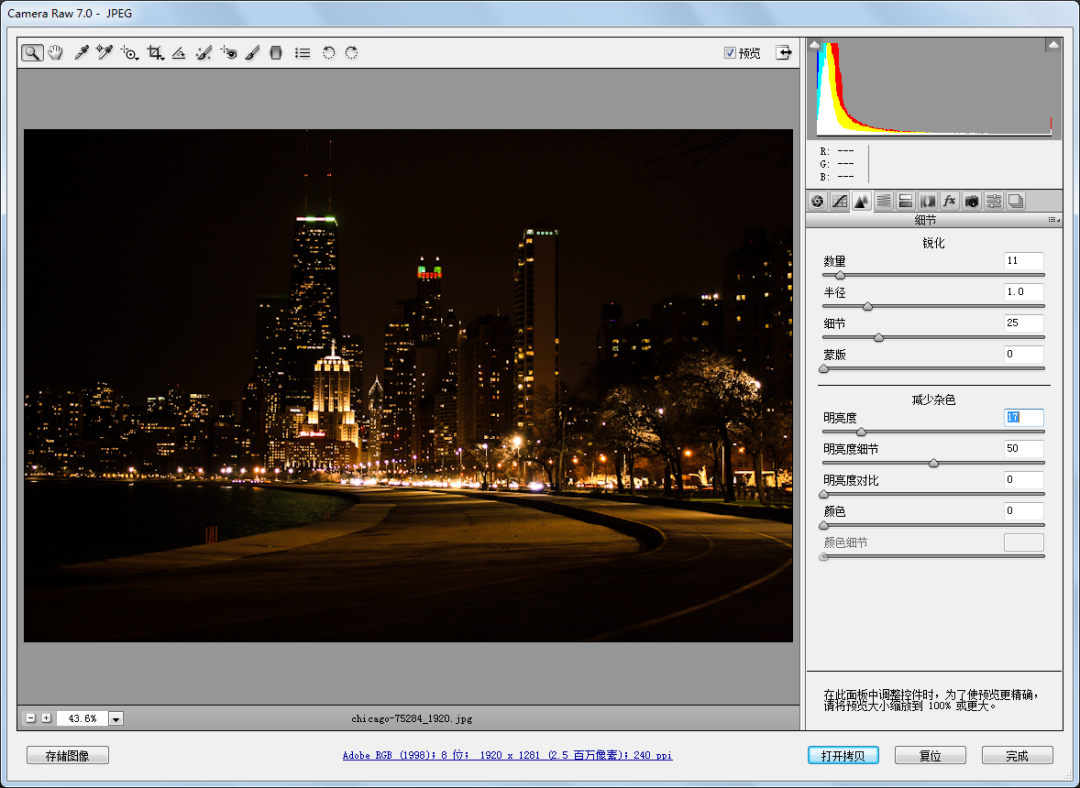Switch to the Camera Calibration panel tab
Viewport: 1080px width, 788px height.
click(x=972, y=201)
